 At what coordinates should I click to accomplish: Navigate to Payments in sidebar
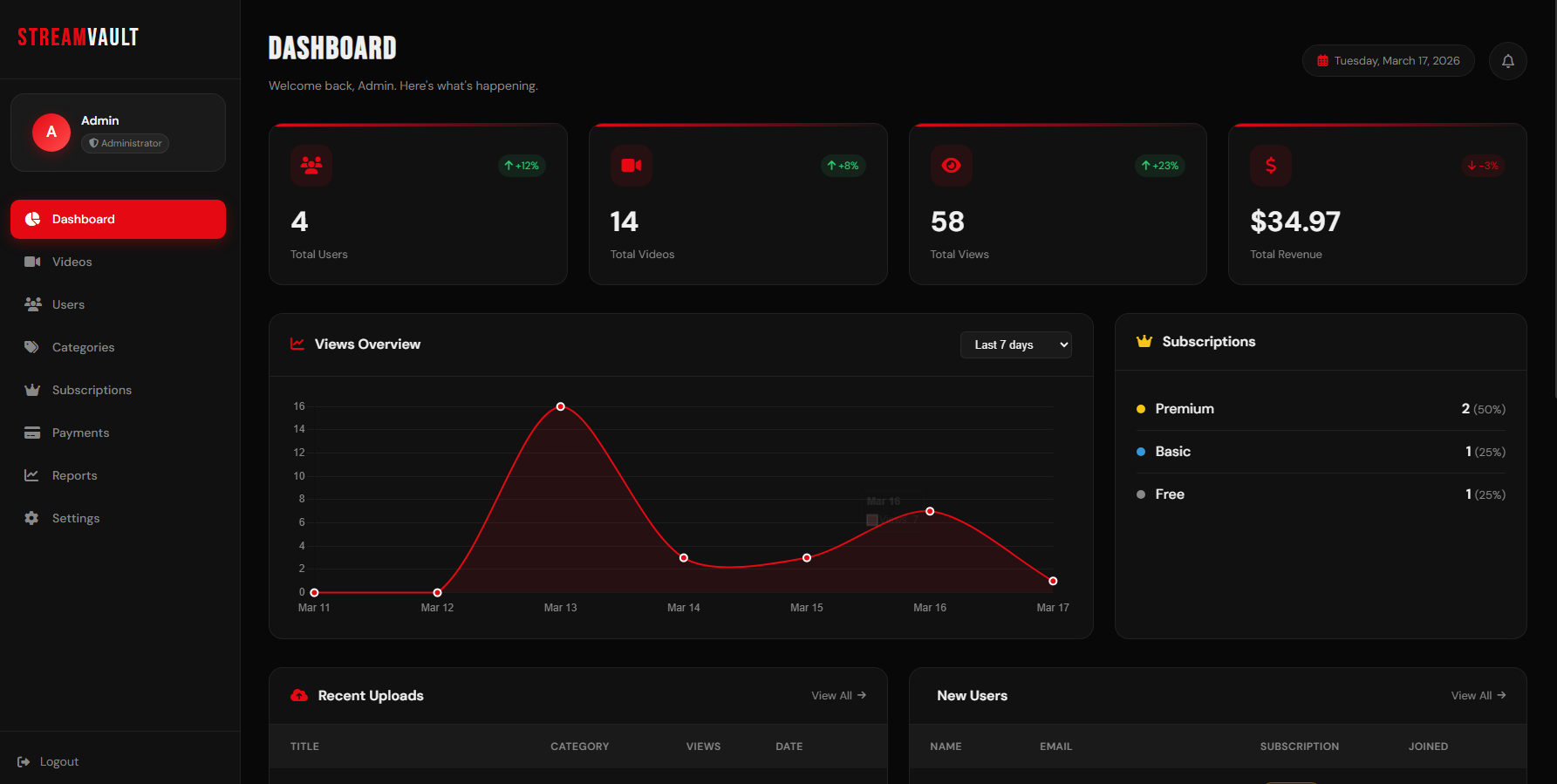tap(80, 433)
